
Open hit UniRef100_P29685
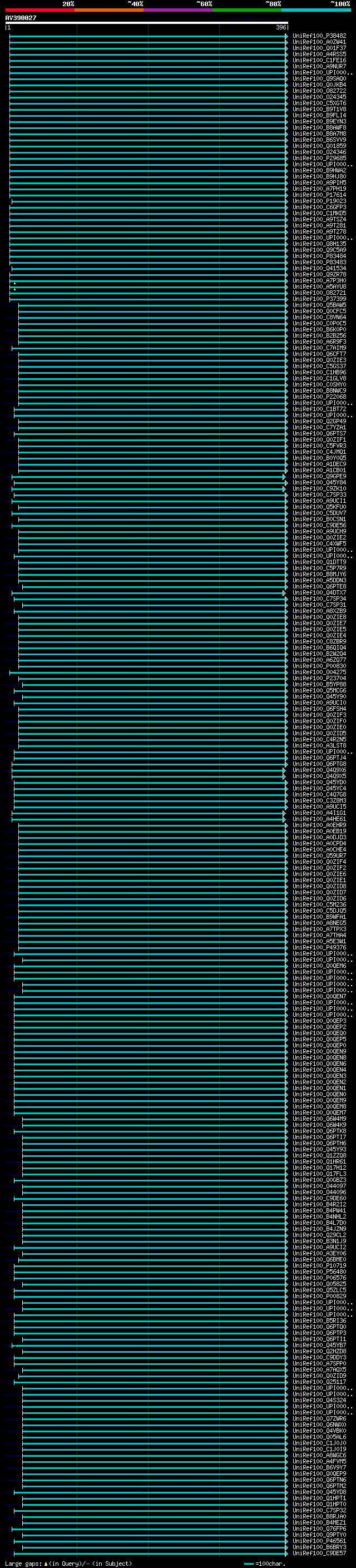click(319, 159)
